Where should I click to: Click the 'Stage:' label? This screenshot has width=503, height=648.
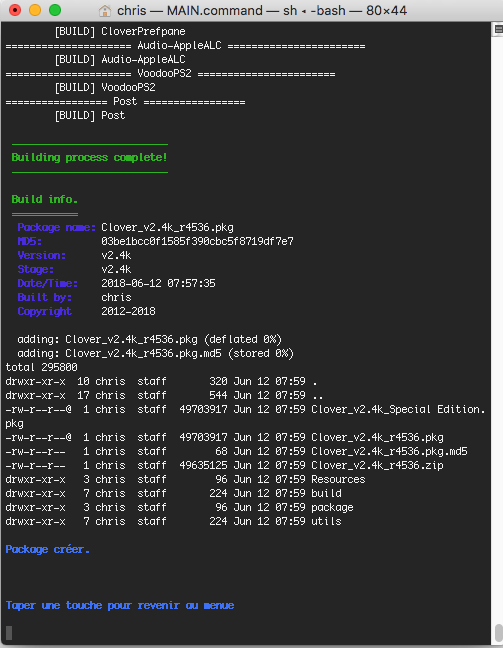coord(36,269)
